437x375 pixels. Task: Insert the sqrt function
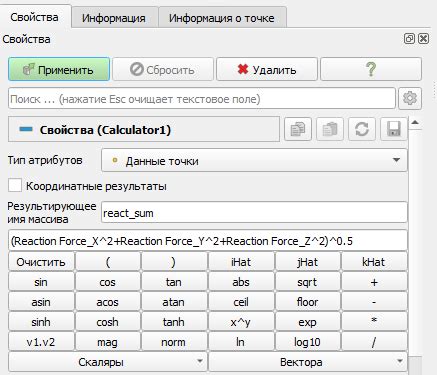pyautogui.click(x=308, y=282)
